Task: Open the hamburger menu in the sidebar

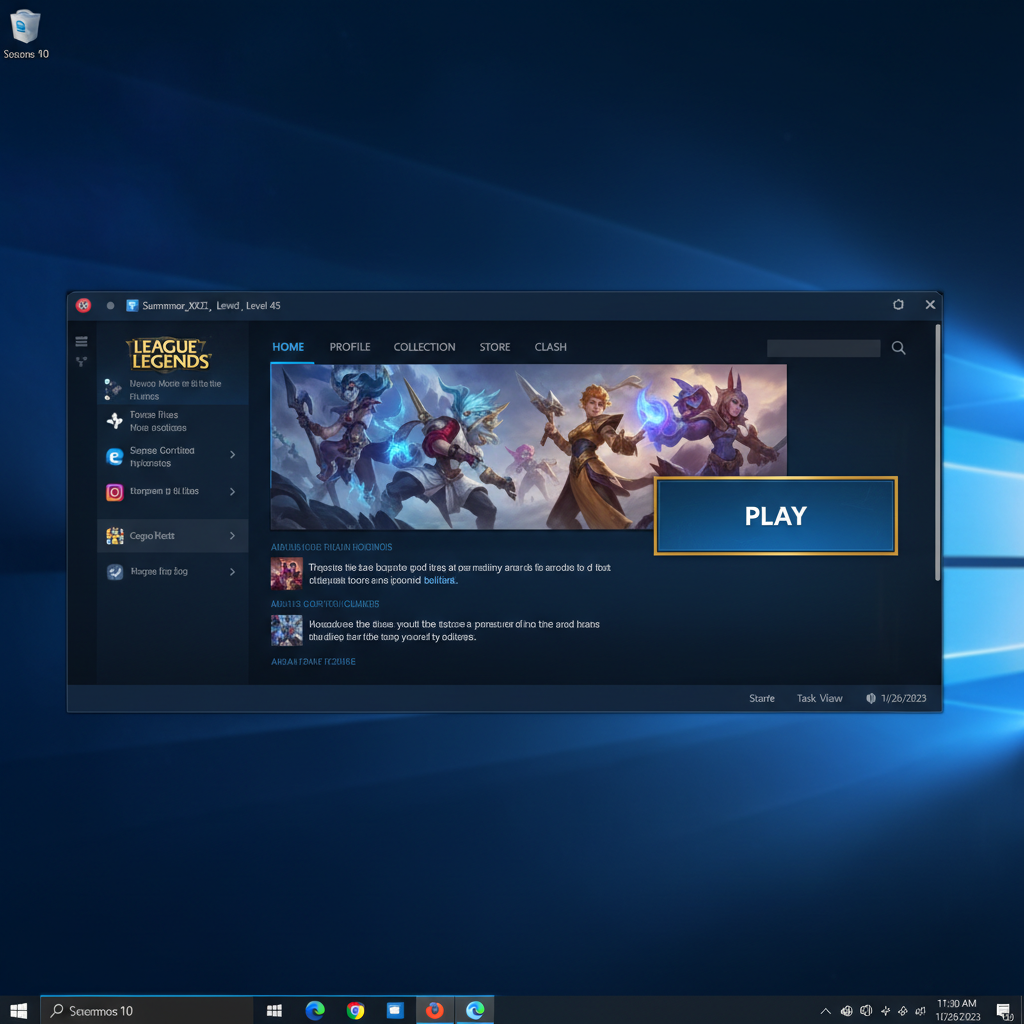Action: 81,341
